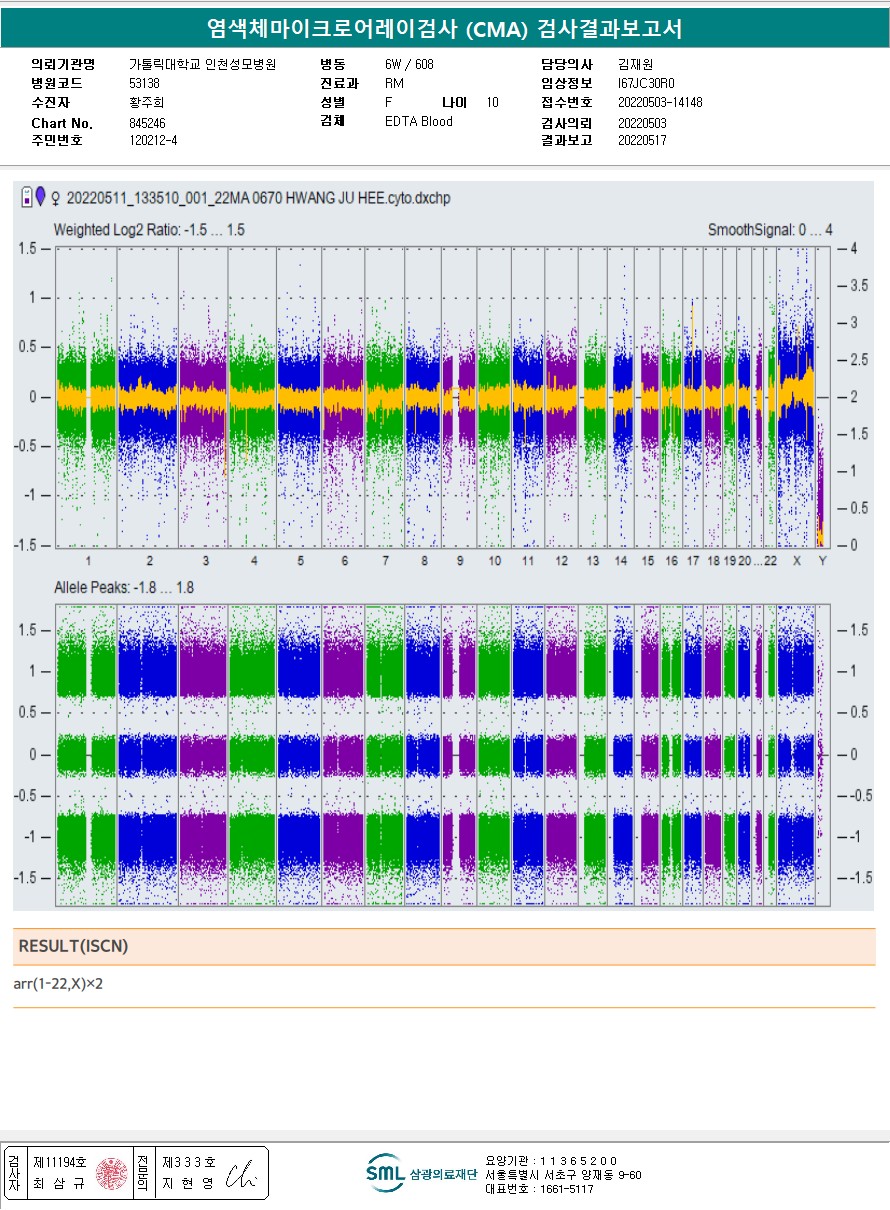
Task: Click the SmoothSignal range label
Action: point(769,230)
